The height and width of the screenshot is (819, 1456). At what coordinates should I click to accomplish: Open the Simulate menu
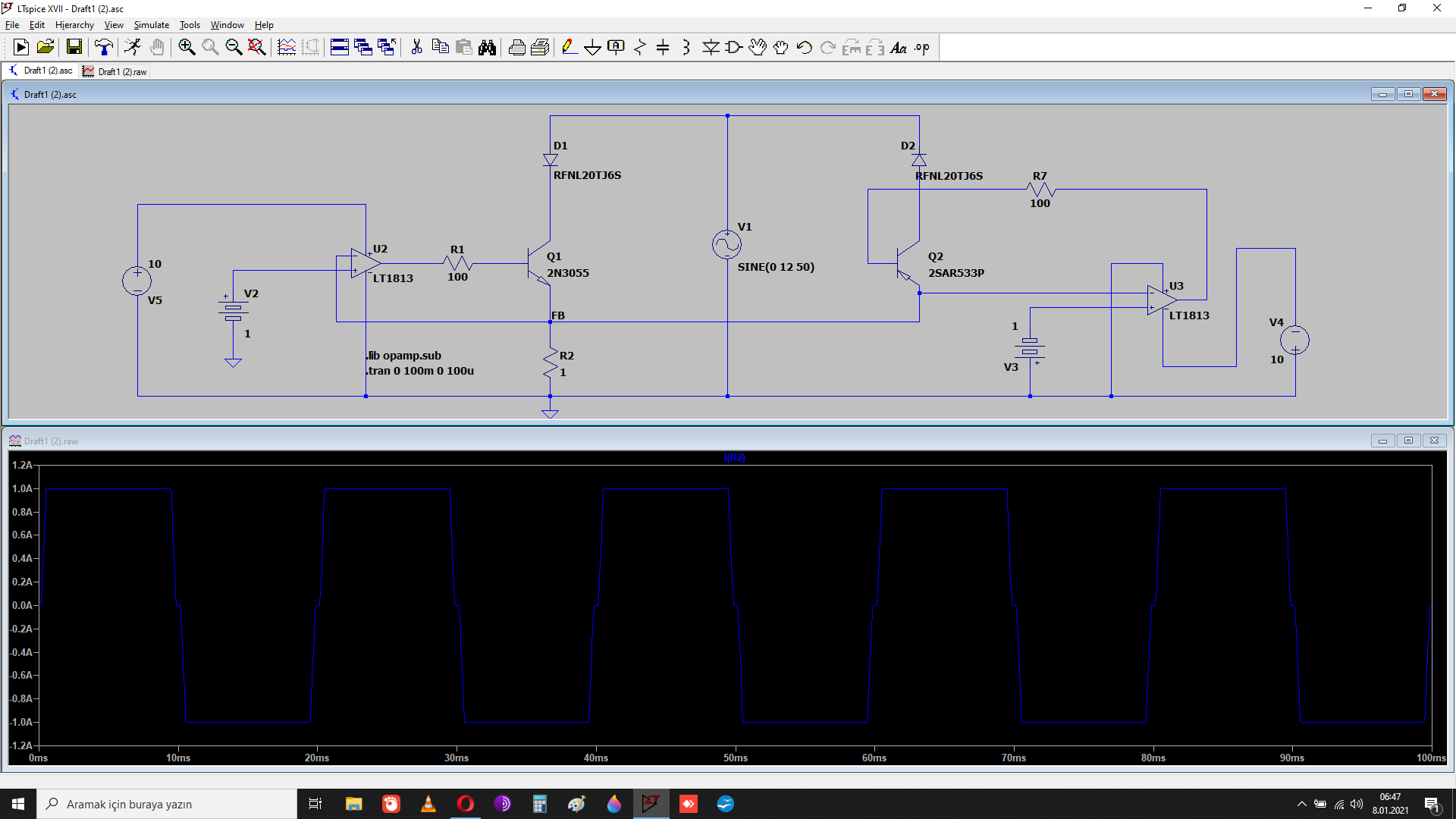click(152, 25)
